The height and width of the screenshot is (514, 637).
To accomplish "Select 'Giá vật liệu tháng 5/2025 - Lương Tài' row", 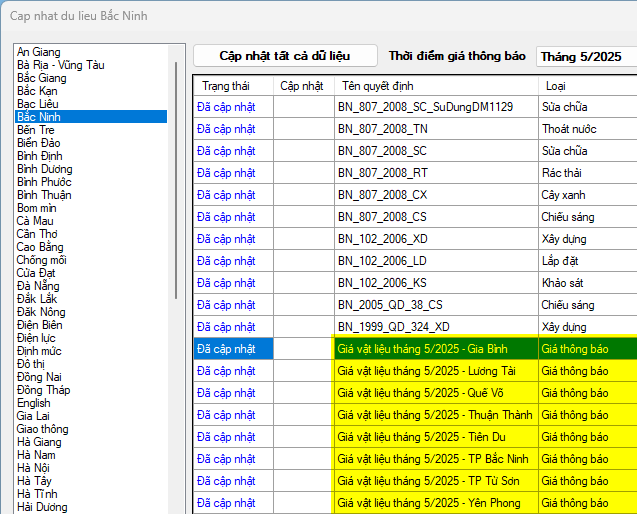I will click(433, 371).
